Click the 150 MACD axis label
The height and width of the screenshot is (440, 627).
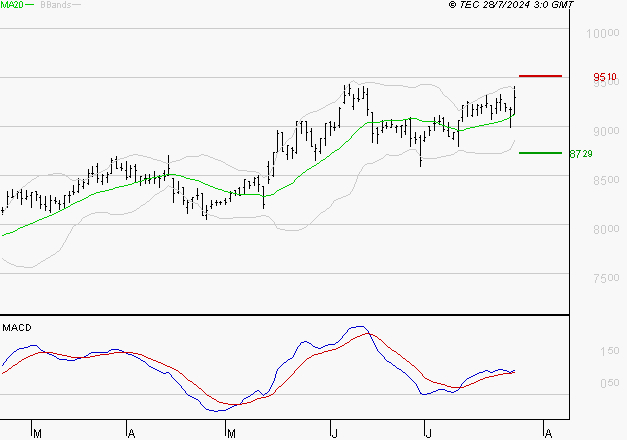[610, 351]
